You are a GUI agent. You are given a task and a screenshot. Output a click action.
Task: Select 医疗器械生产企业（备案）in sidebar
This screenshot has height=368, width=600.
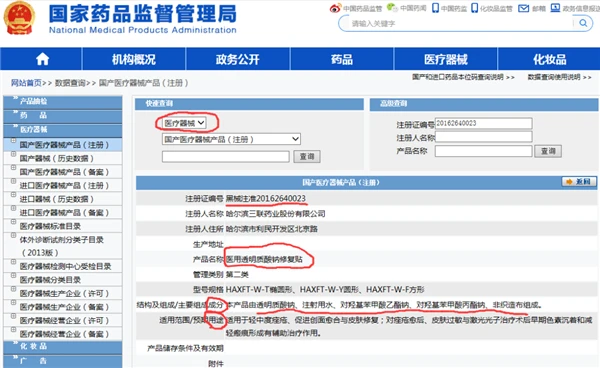64,307
